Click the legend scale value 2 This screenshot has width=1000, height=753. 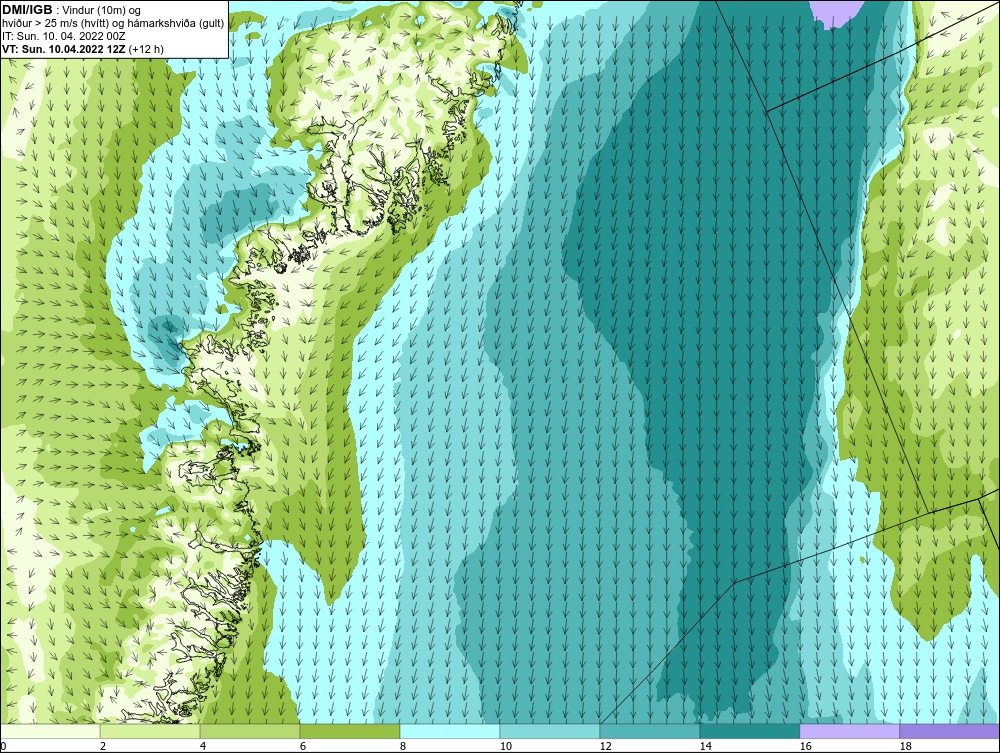tap(103, 746)
